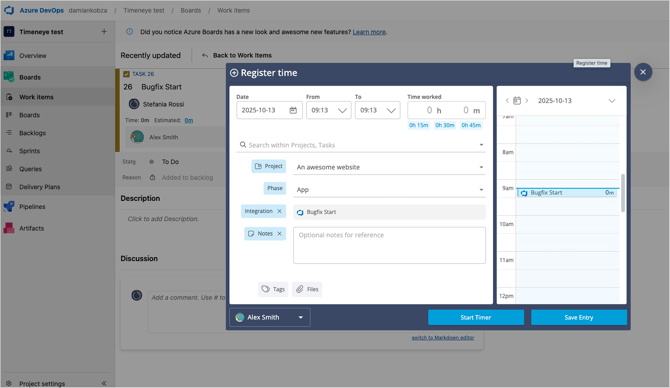Expand the project search dropdown arrow

(481, 145)
